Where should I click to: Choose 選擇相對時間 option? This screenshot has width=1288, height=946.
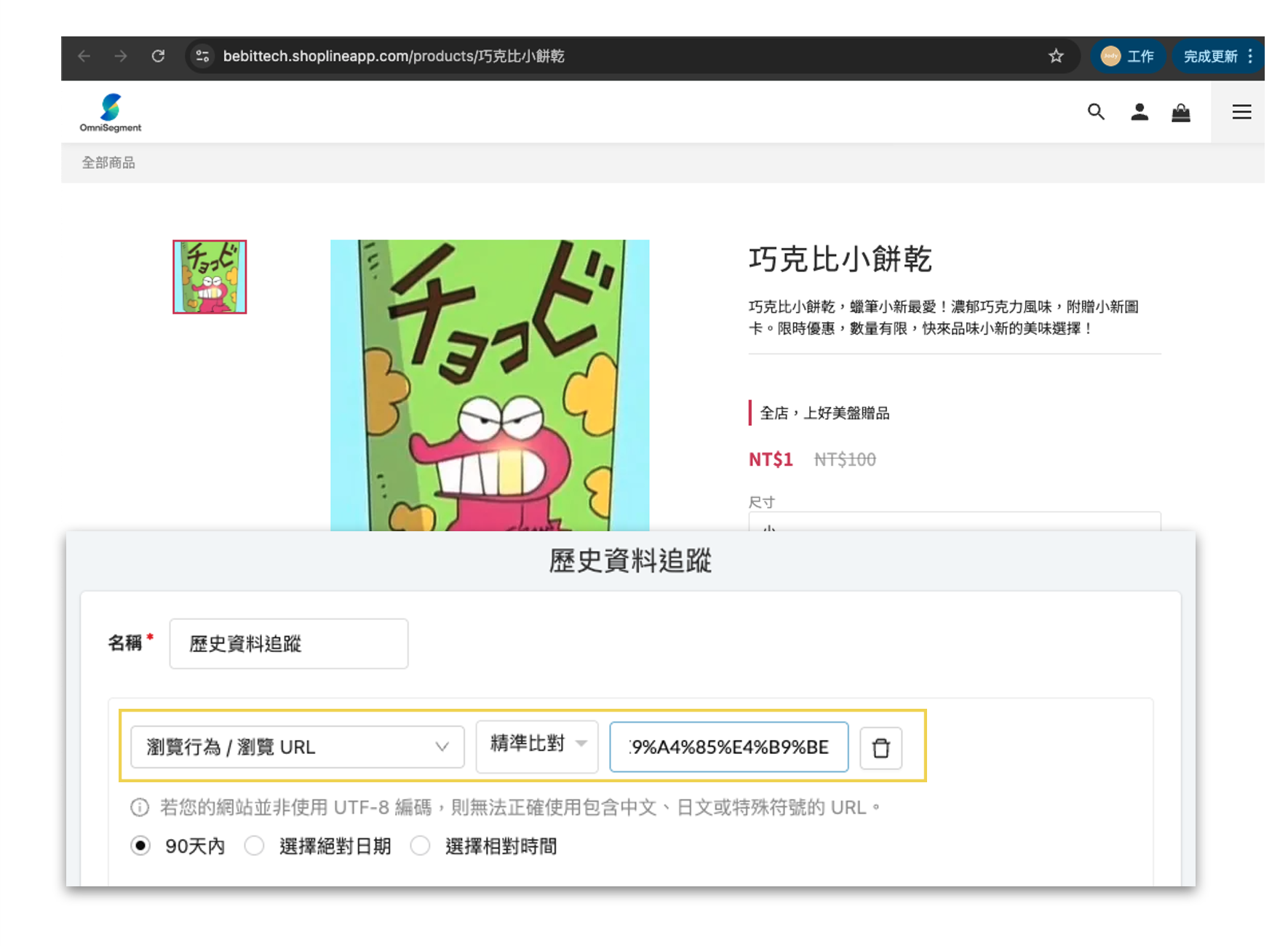click(x=421, y=846)
